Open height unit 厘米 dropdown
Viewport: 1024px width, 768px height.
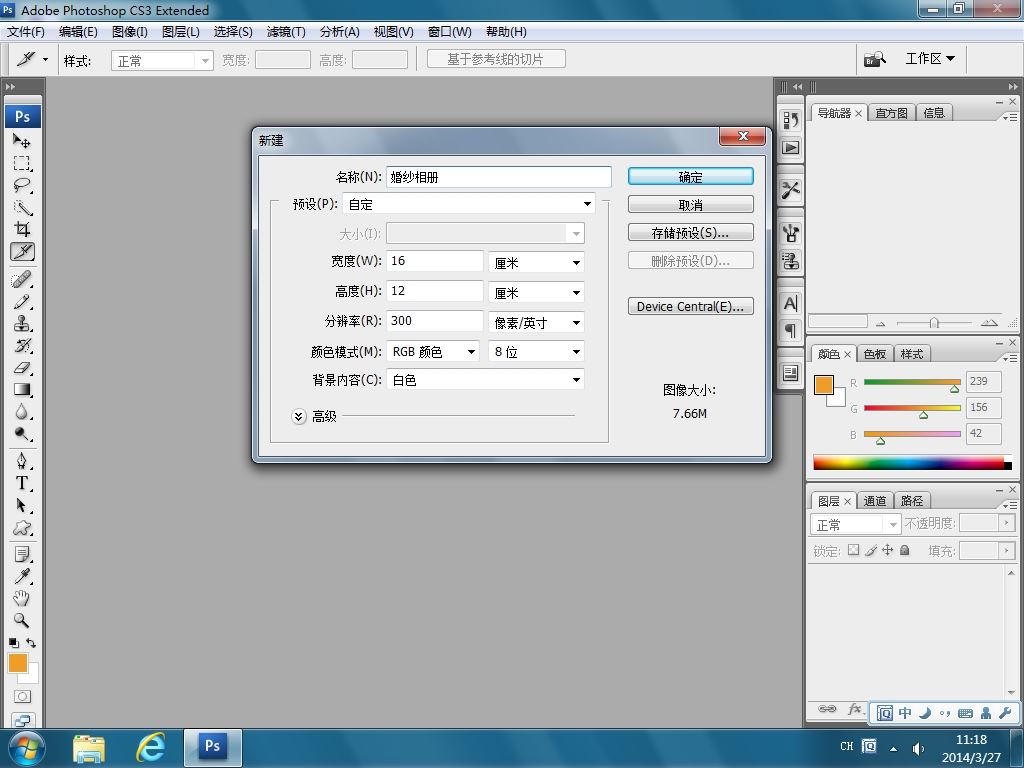point(536,293)
